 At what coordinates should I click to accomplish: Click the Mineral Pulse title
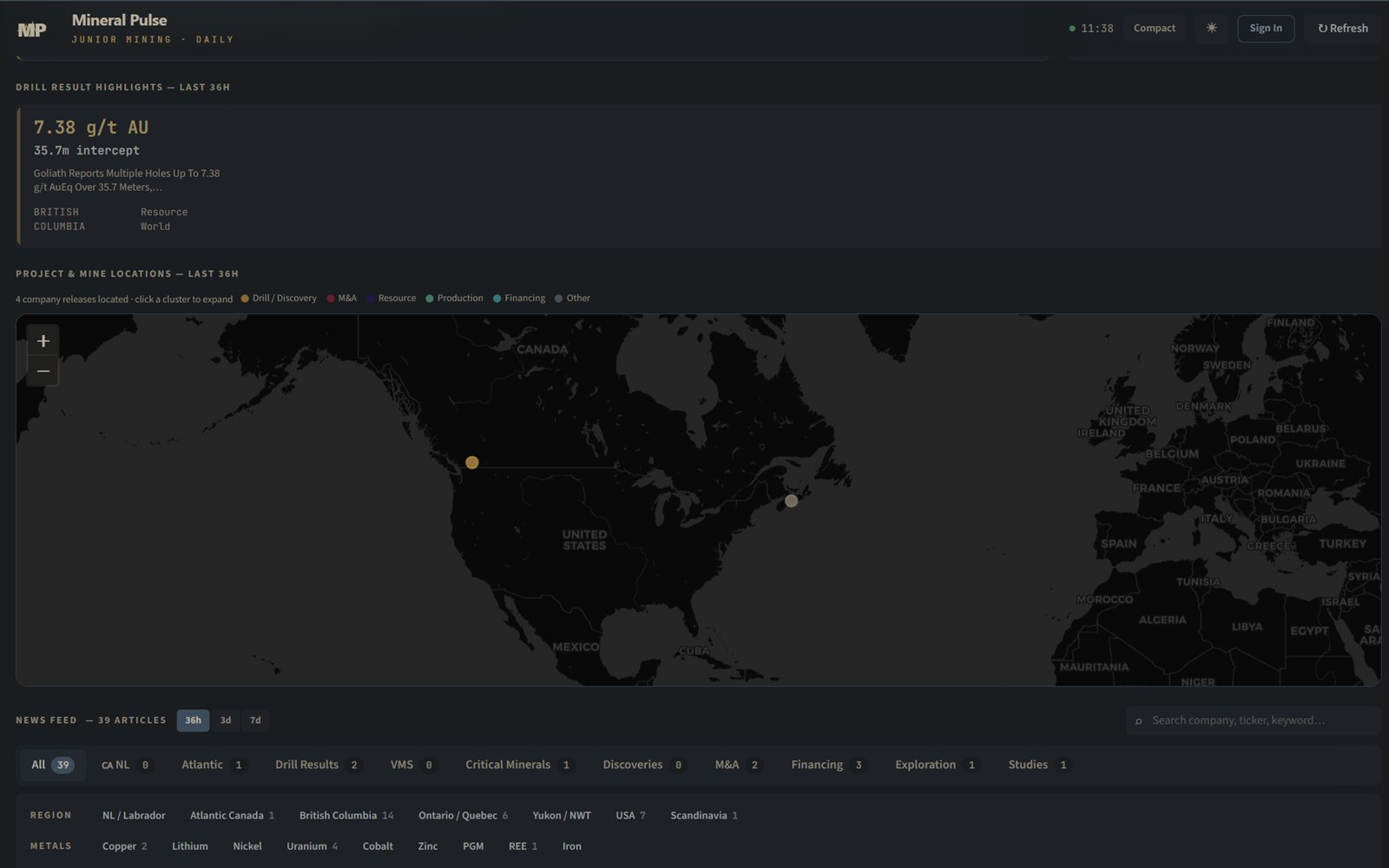pos(120,20)
